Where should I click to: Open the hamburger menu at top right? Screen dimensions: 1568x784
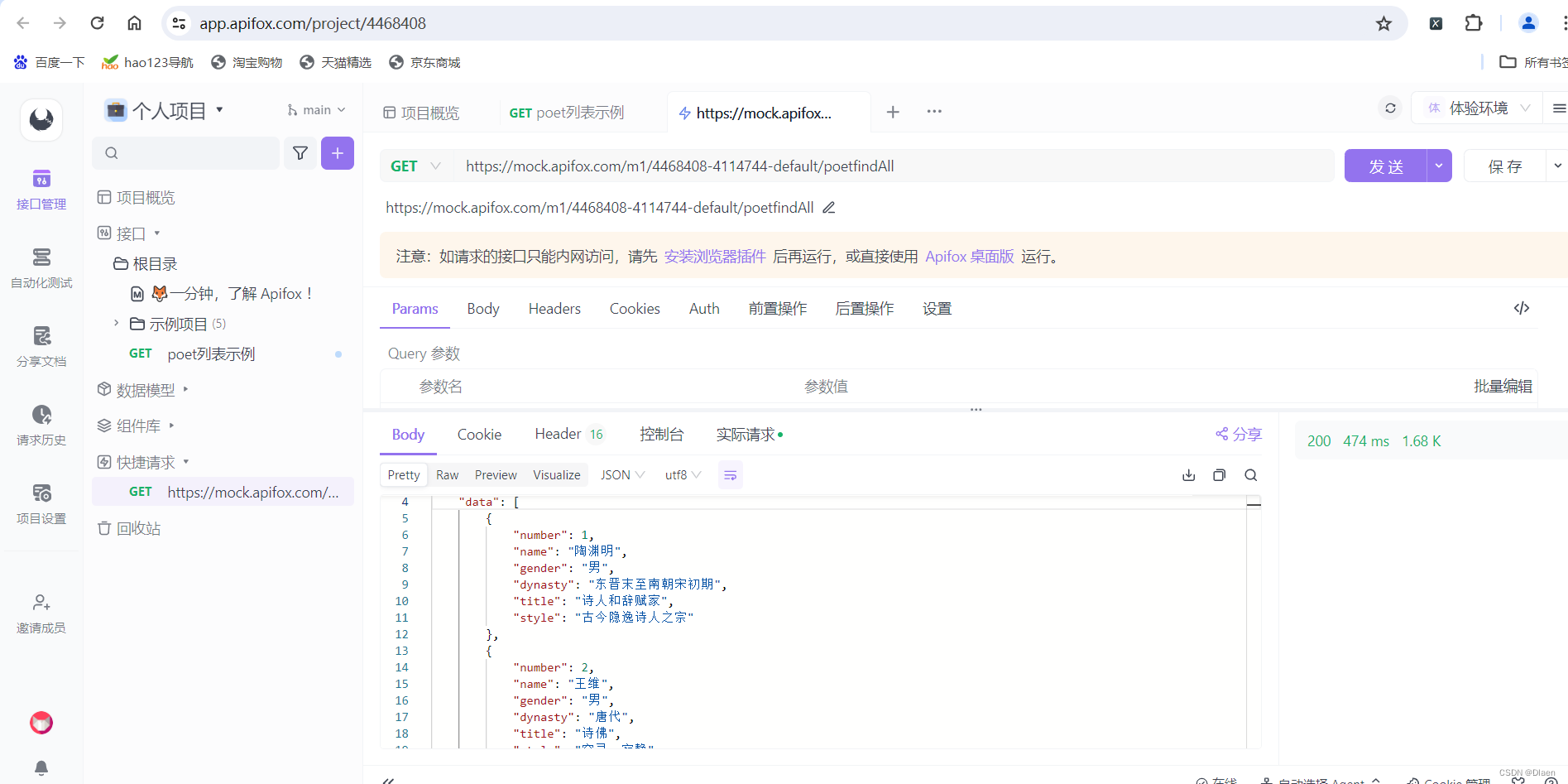[x=1559, y=108]
